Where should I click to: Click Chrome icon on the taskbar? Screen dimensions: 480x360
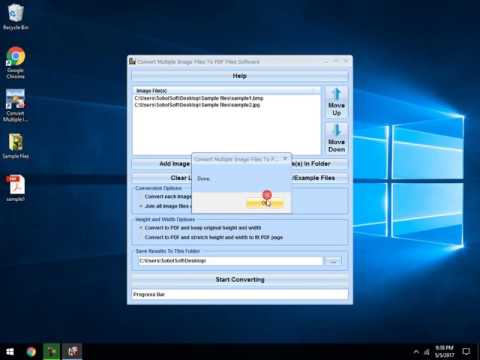point(31,352)
